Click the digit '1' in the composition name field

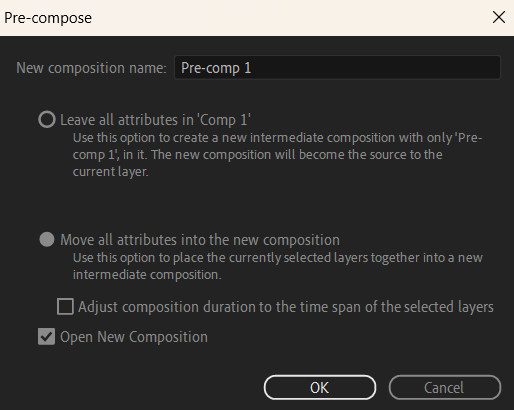pyautogui.click(x=248, y=68)
